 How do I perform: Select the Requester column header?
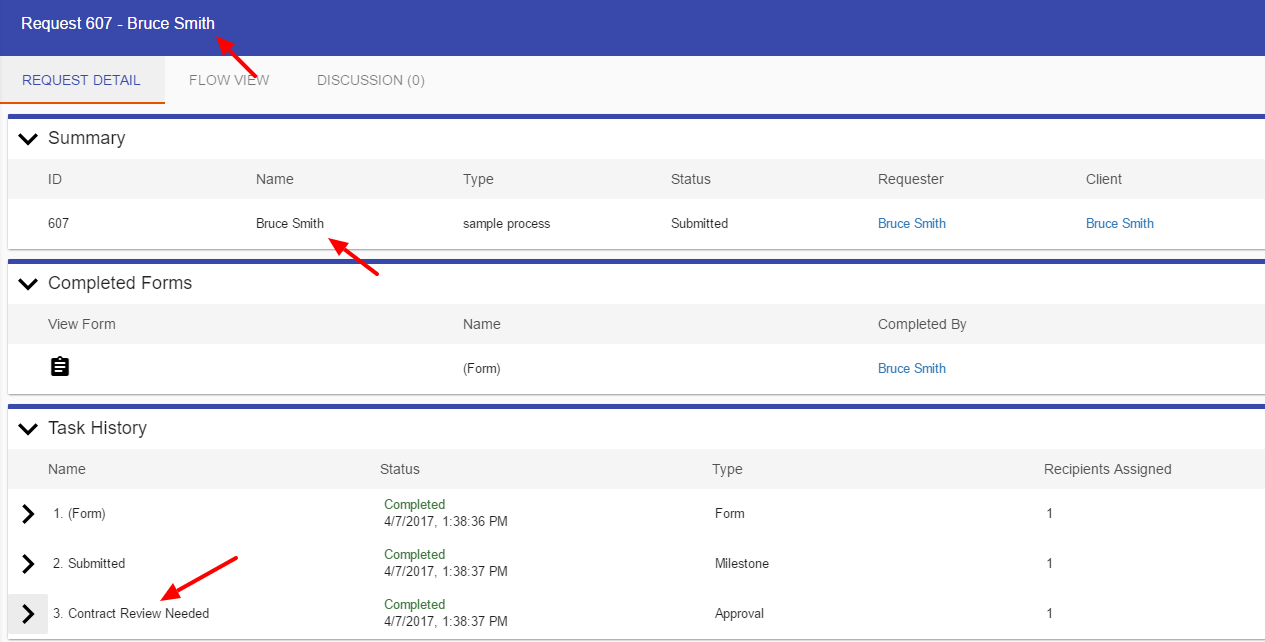[x=911, y=179]
